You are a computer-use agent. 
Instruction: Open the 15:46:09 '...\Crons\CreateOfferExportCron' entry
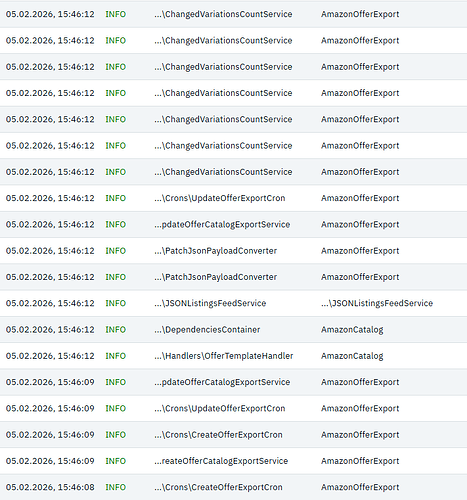pos(218,435)
